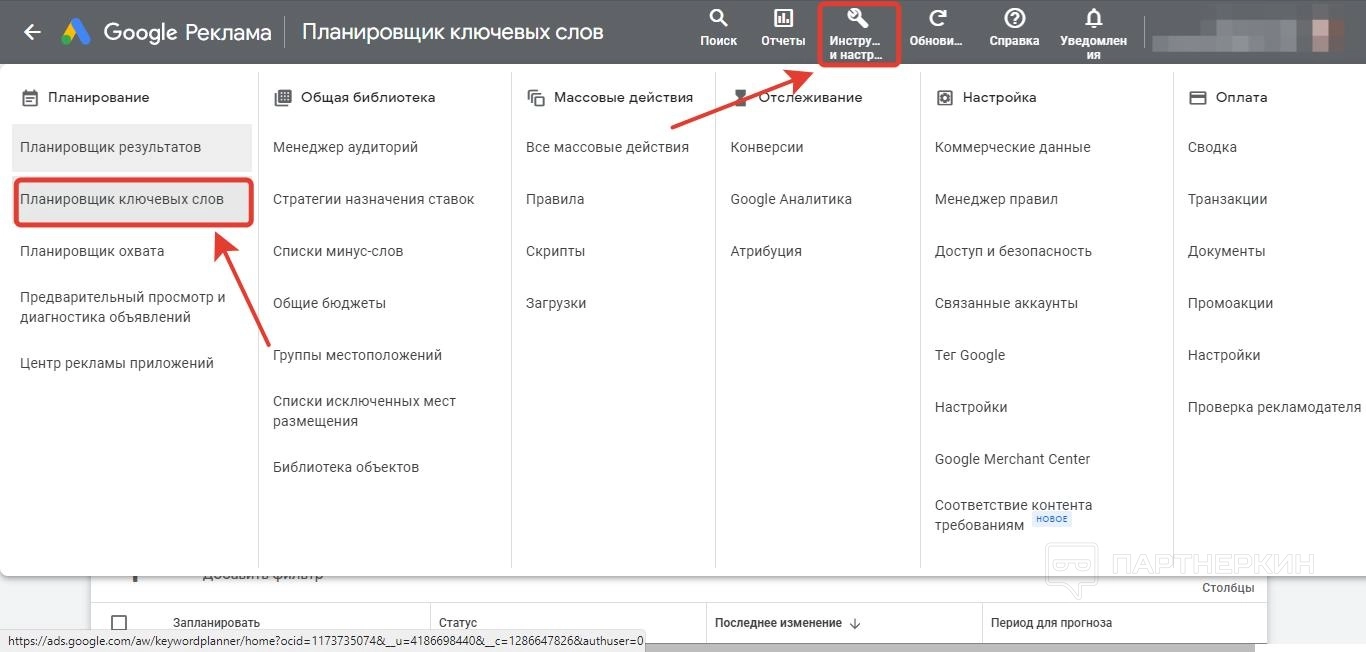Open Атрибуция
Image resolution: width=1366 pixels, height=652 pixels.
[766, 251]
